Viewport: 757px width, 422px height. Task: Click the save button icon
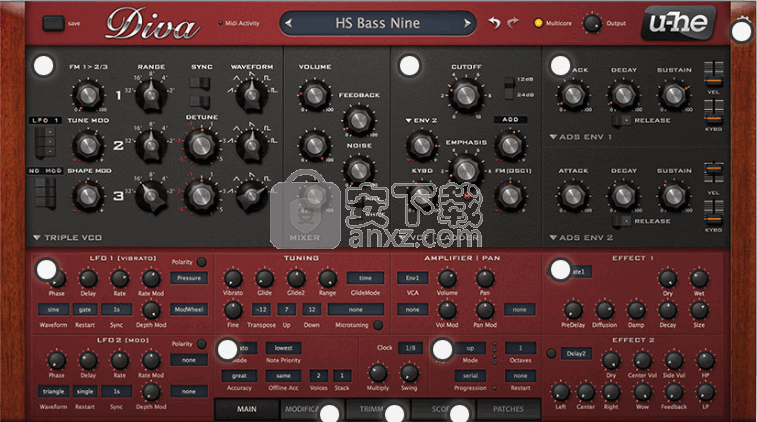(53, 21)
